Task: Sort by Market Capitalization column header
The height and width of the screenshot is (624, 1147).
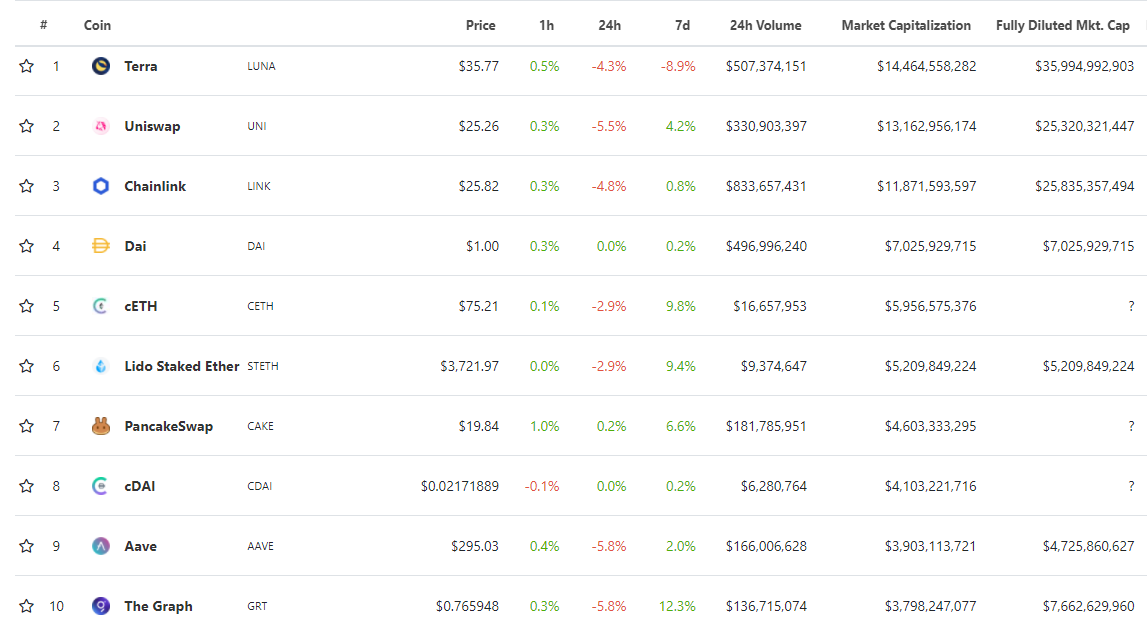Action: pos(906,25)
